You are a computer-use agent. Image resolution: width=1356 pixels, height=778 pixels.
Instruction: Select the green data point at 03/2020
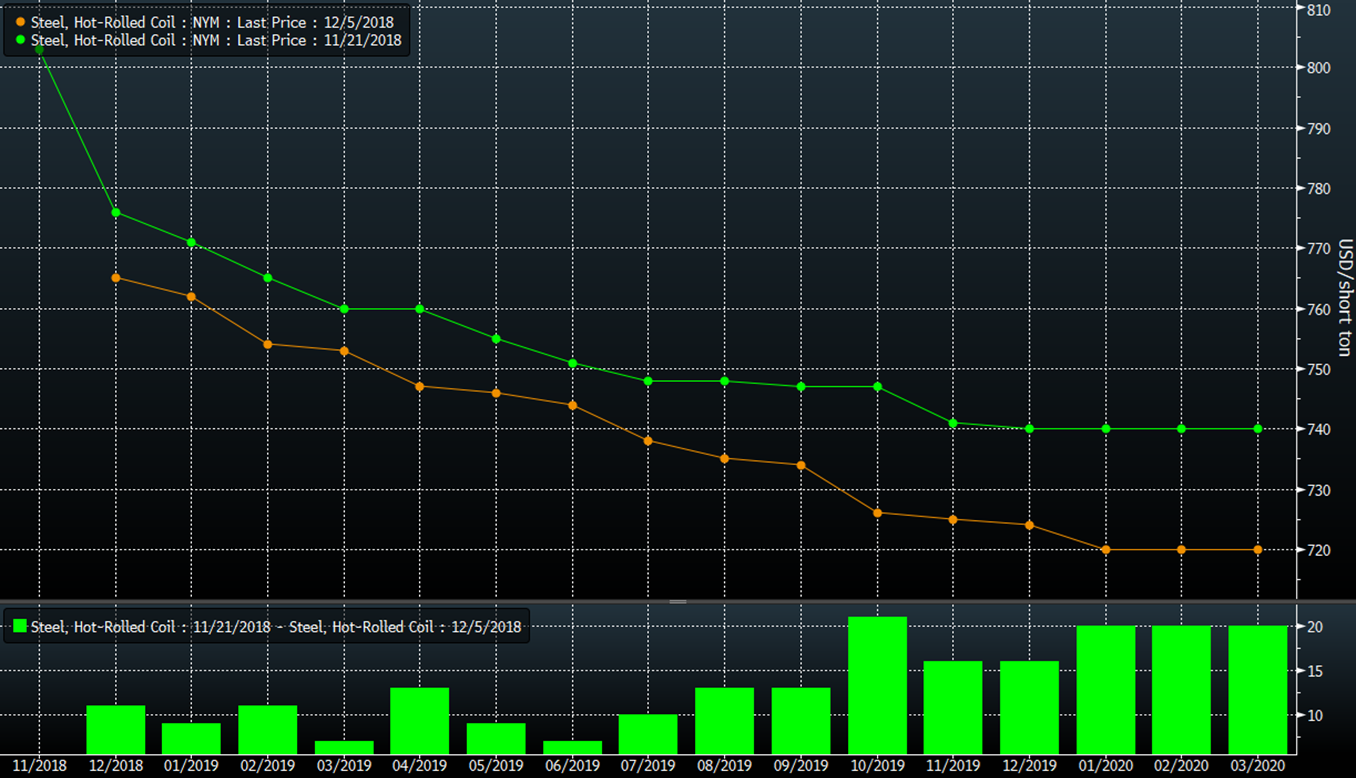(x=1258, y=429)
